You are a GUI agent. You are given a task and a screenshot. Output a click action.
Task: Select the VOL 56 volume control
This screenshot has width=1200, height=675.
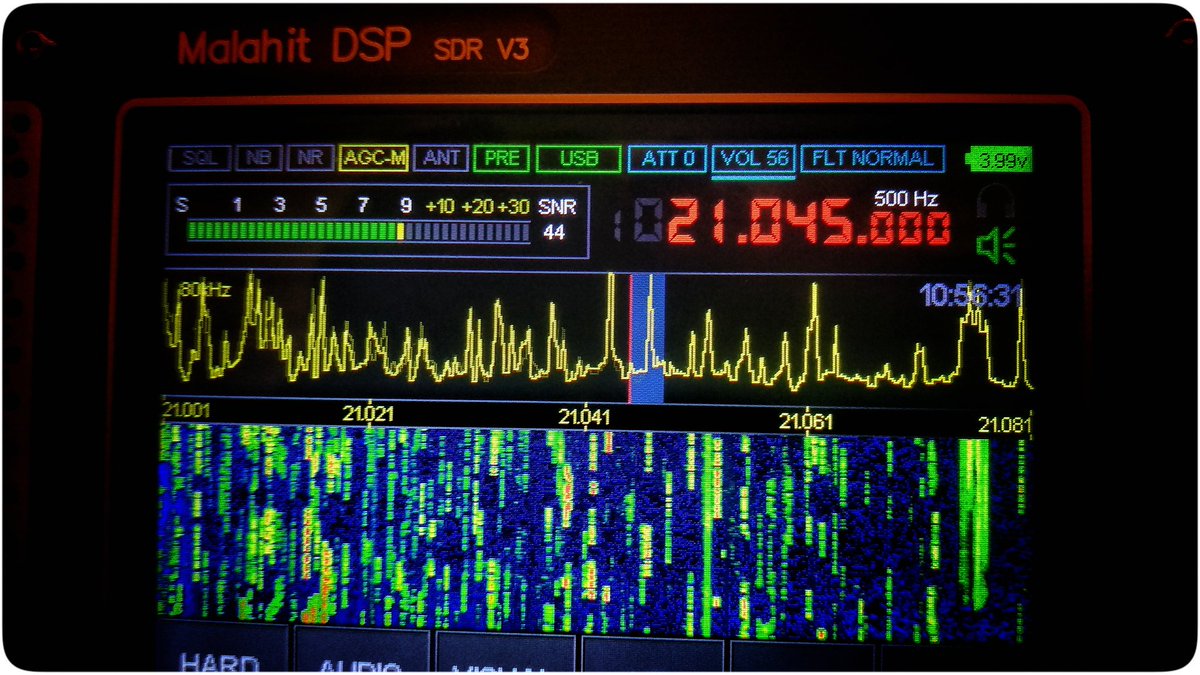coord(753,158)
